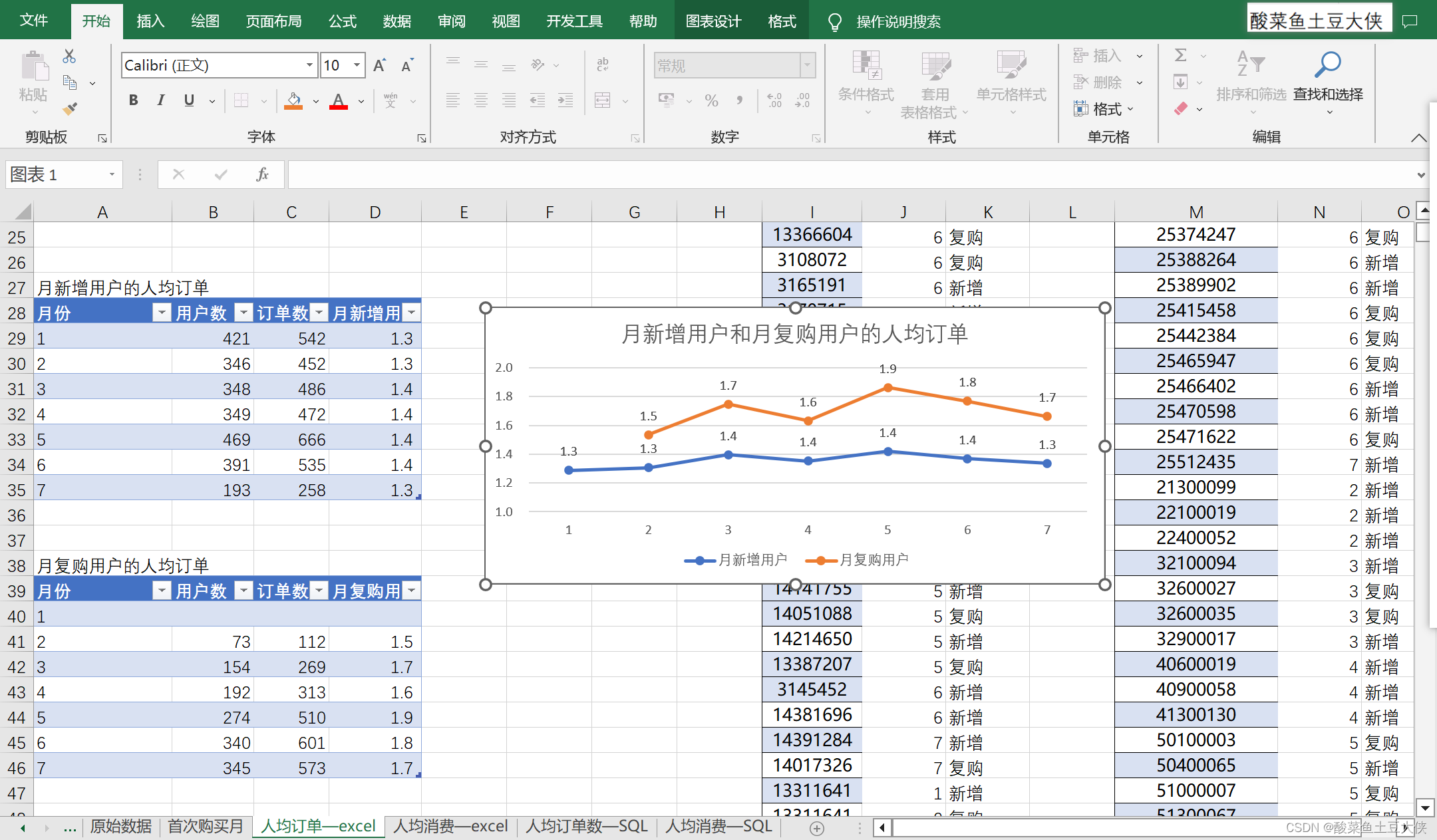Toggle underline formatting

coord(189,100)
